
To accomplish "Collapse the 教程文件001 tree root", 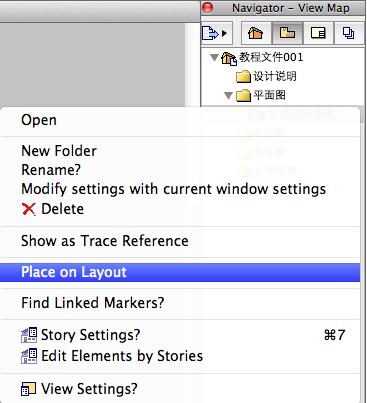I will coord(214,57).
